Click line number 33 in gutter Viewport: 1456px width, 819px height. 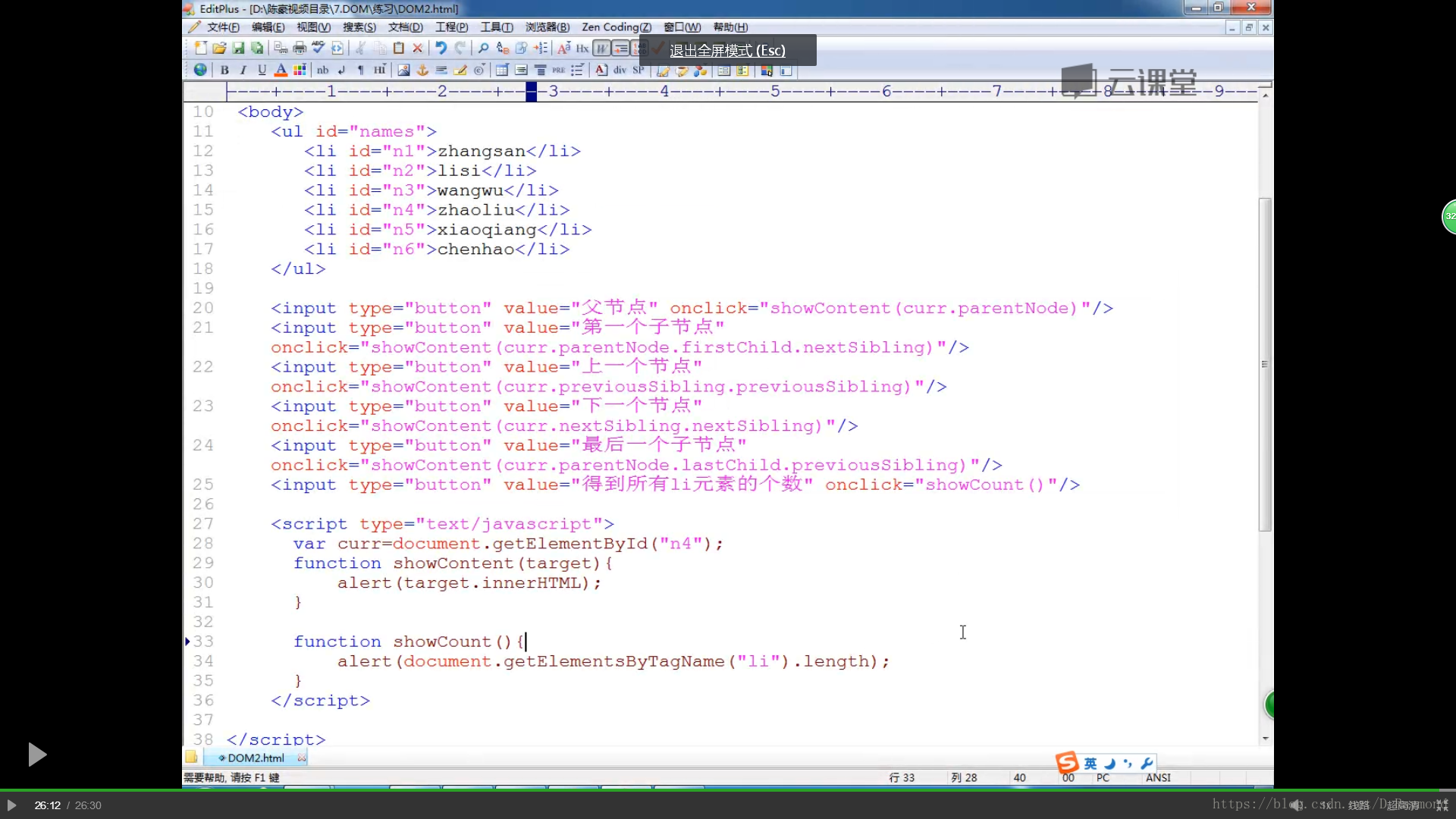203,642
